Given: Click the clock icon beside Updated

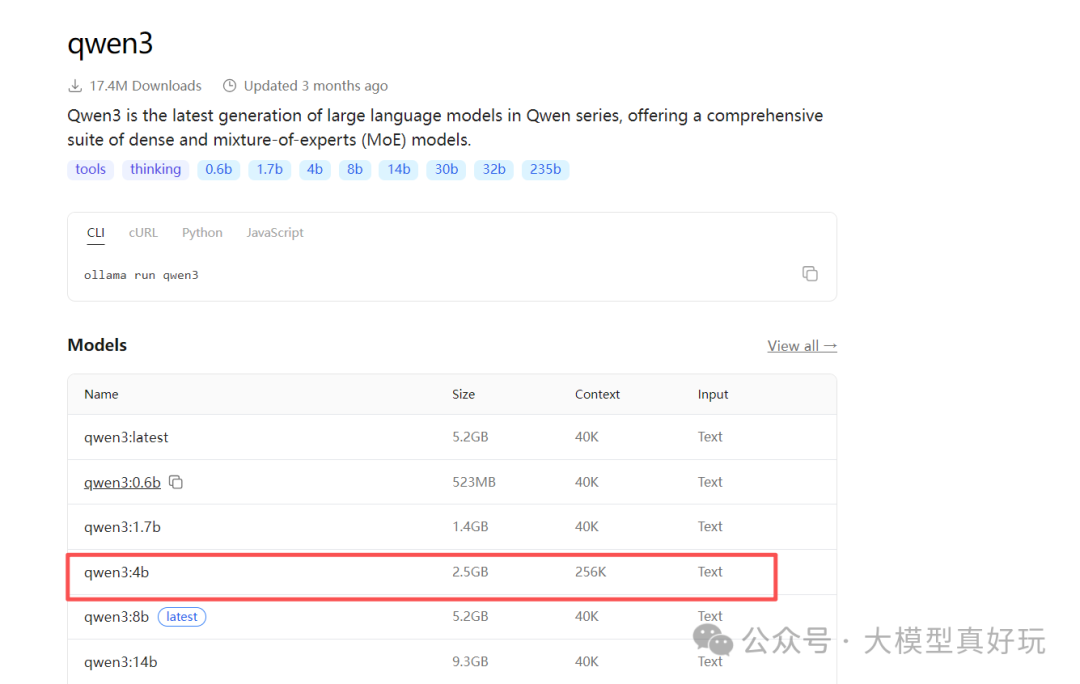Looking at the screenshot, I should coord(229,85).
